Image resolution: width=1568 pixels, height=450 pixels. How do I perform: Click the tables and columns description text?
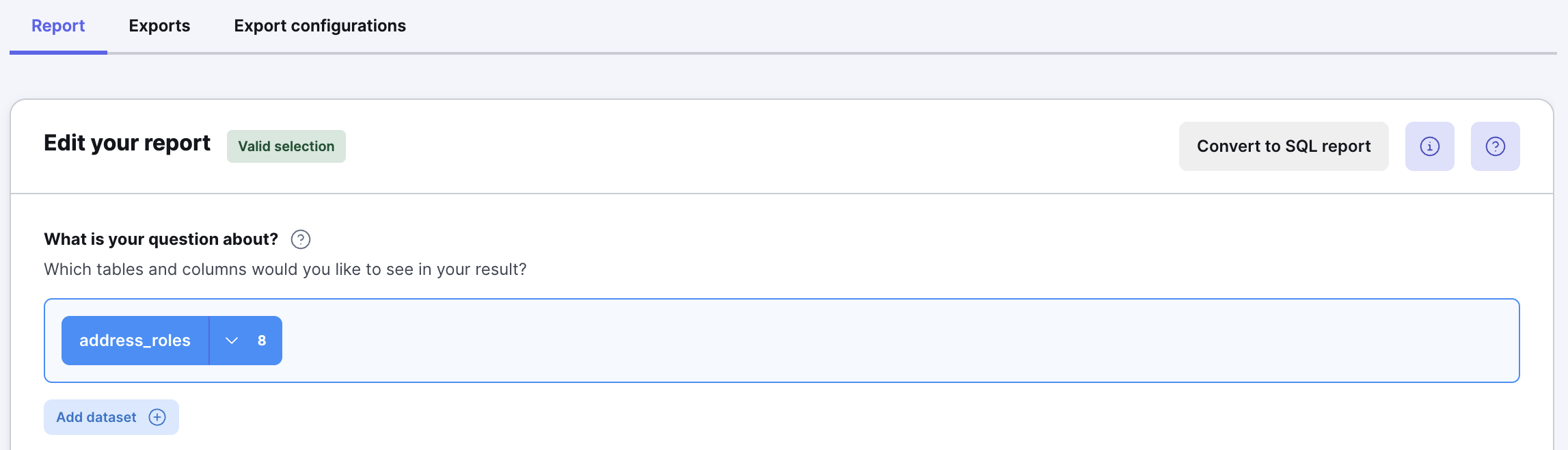(285, 269)
